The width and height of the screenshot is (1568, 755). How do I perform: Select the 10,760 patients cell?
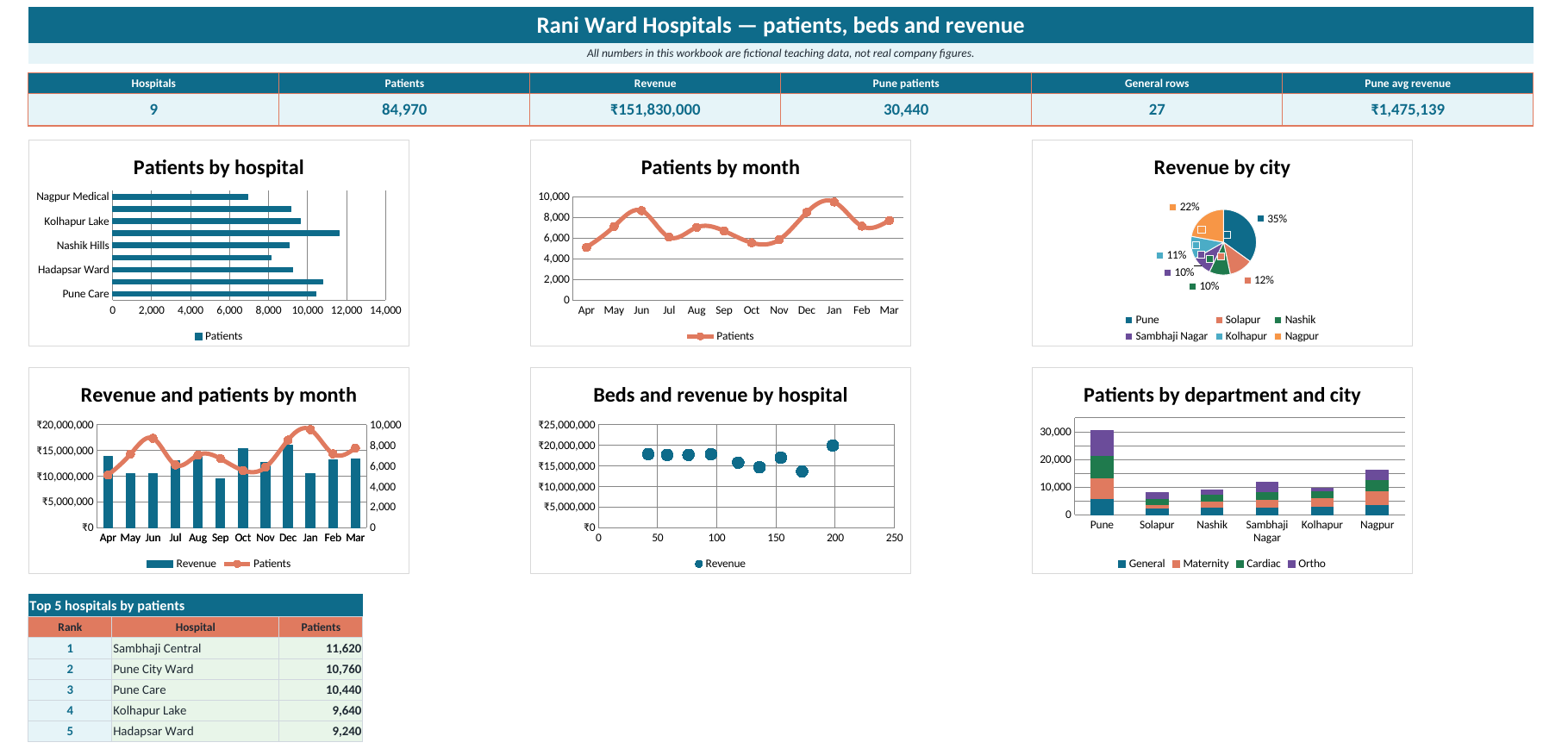coord(321,669)
